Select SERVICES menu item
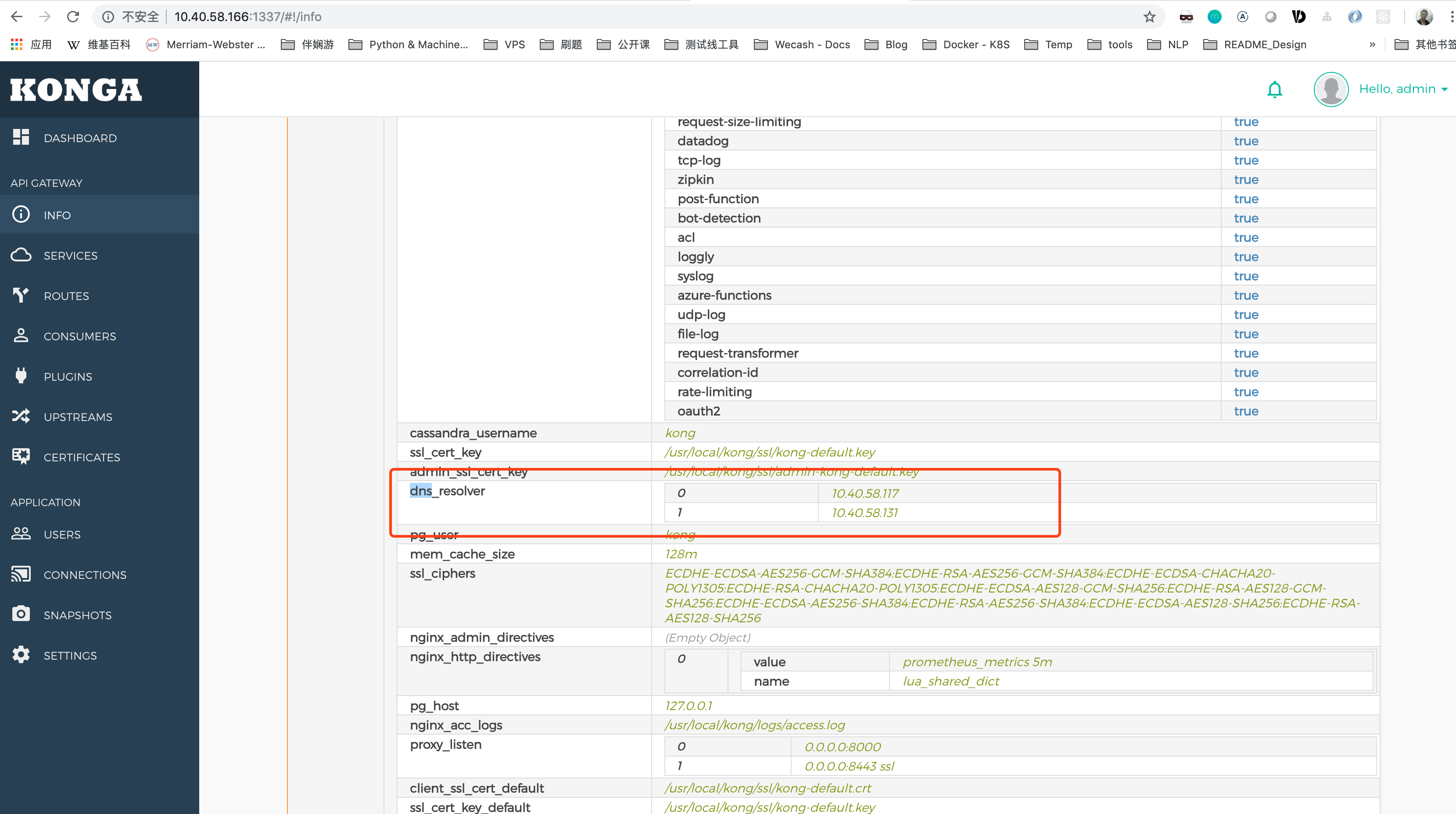Viewport: 1456px width, 814px height. [x=71, y=255]
